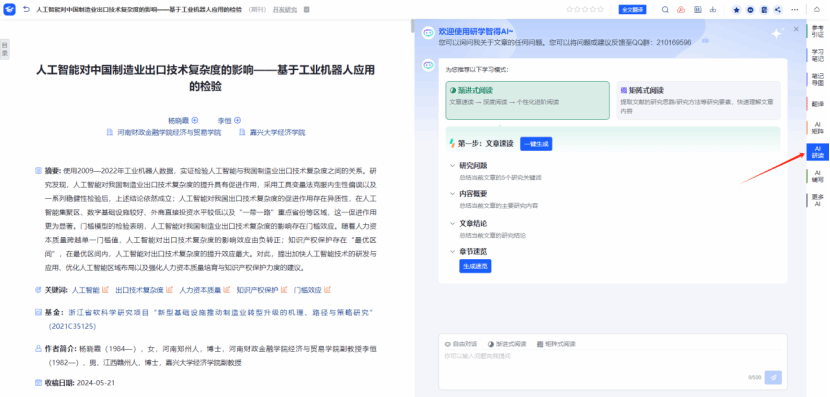Open the trend chart icon after 门槛效应
This screenshot has width=830, height=397.
[x=328, y=290]
